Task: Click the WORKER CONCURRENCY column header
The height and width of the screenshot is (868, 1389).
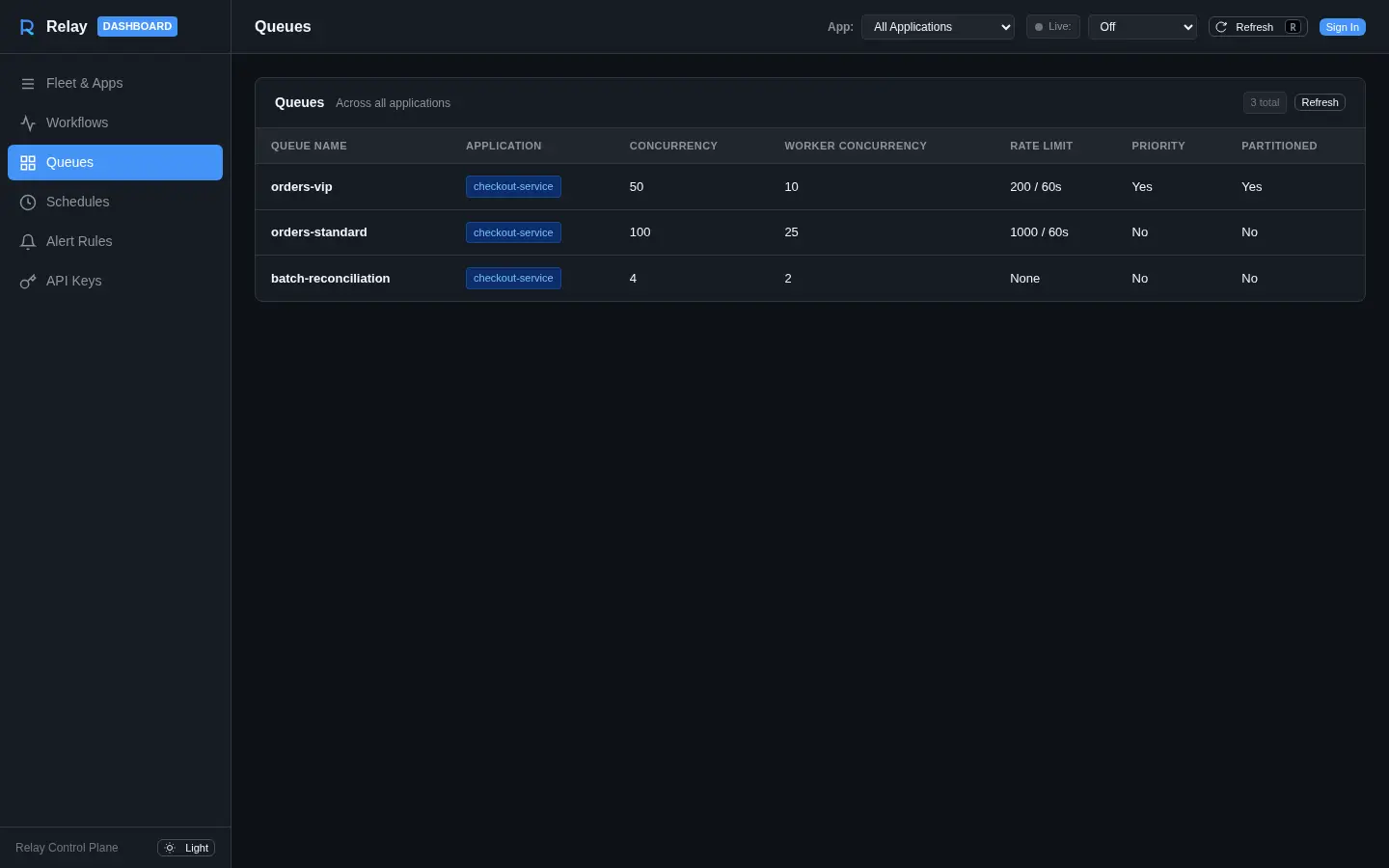Action: [x=856, y=146]
